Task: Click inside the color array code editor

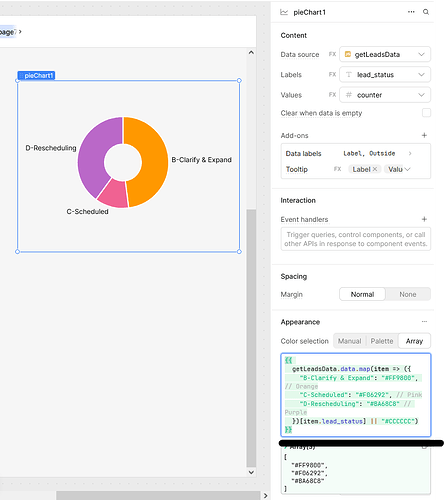Action: (x=356, y=395)
